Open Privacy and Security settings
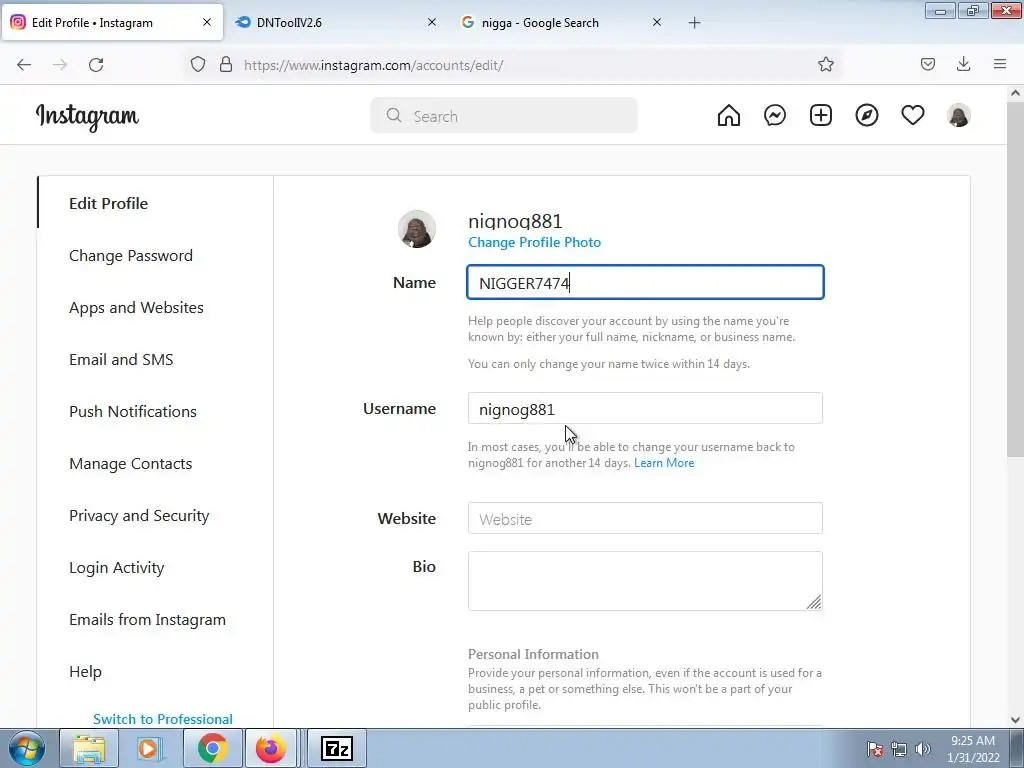This screenshot has width=1024, height=768. [x=139, y=516]
